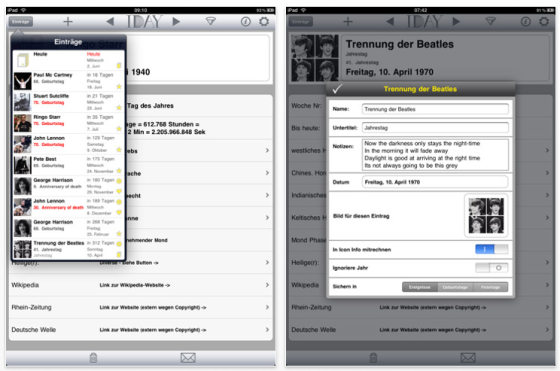The width and height of the screenshot is (560, 371).
Task: Click the Notizen text area
Action: 435,155
